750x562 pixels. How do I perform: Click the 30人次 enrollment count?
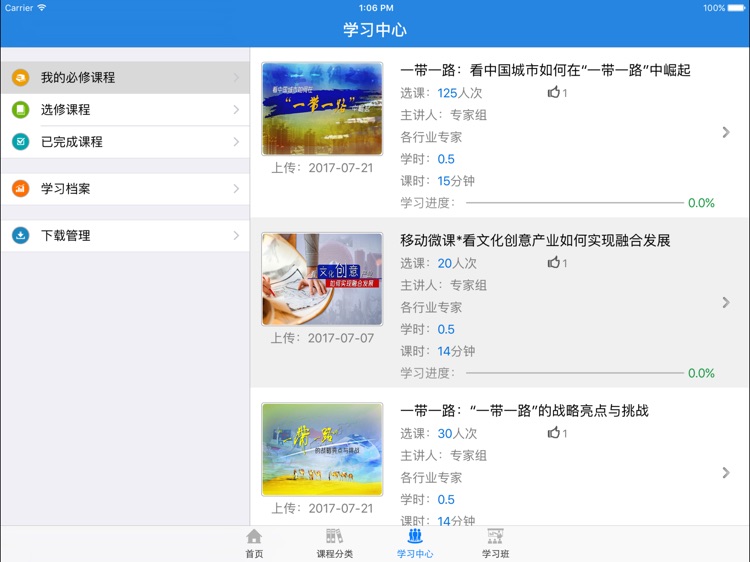click(457, 433)
